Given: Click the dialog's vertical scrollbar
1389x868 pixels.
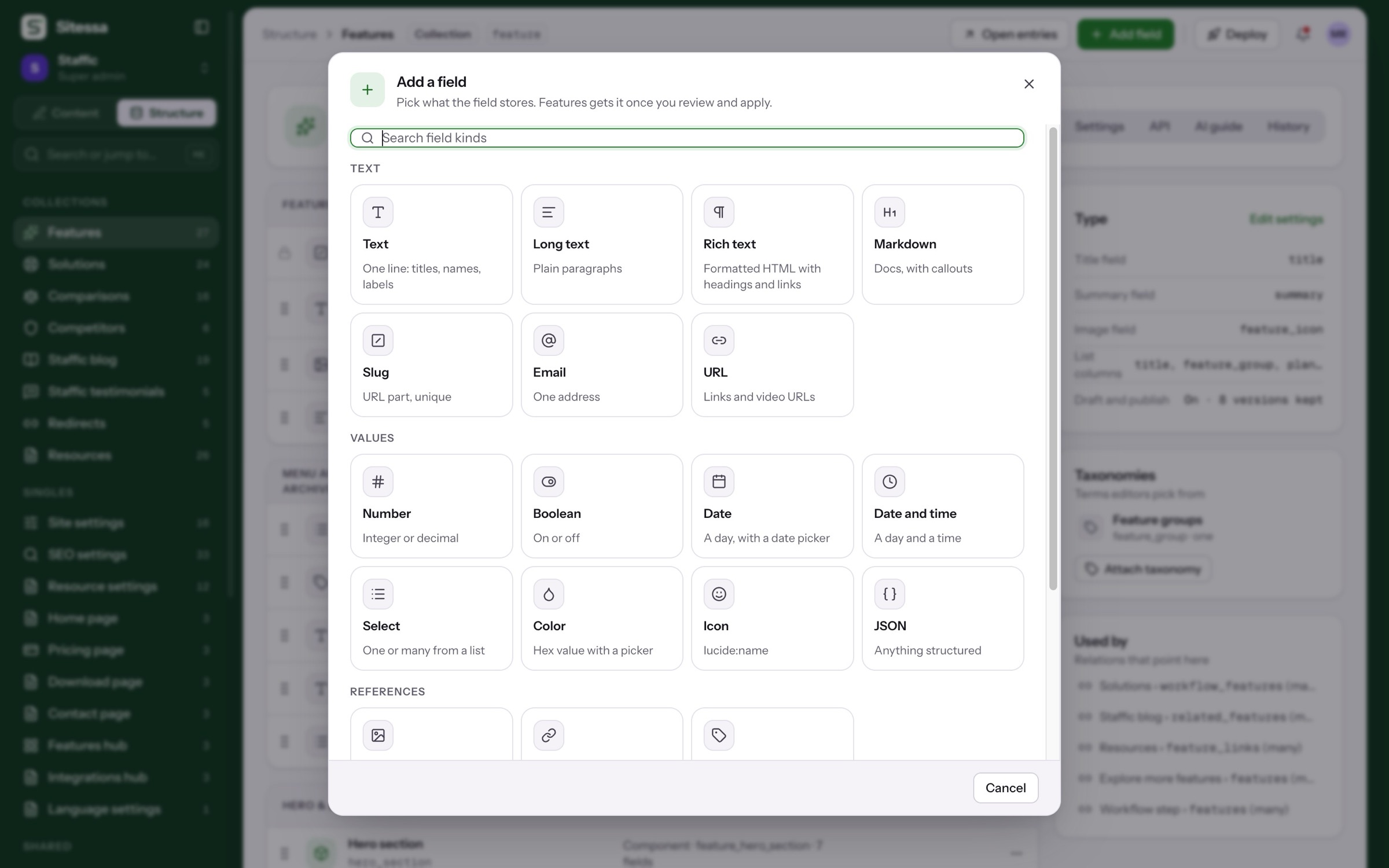Looking at the screenshot, I should pyautogui.click(x=1053, y=359).
